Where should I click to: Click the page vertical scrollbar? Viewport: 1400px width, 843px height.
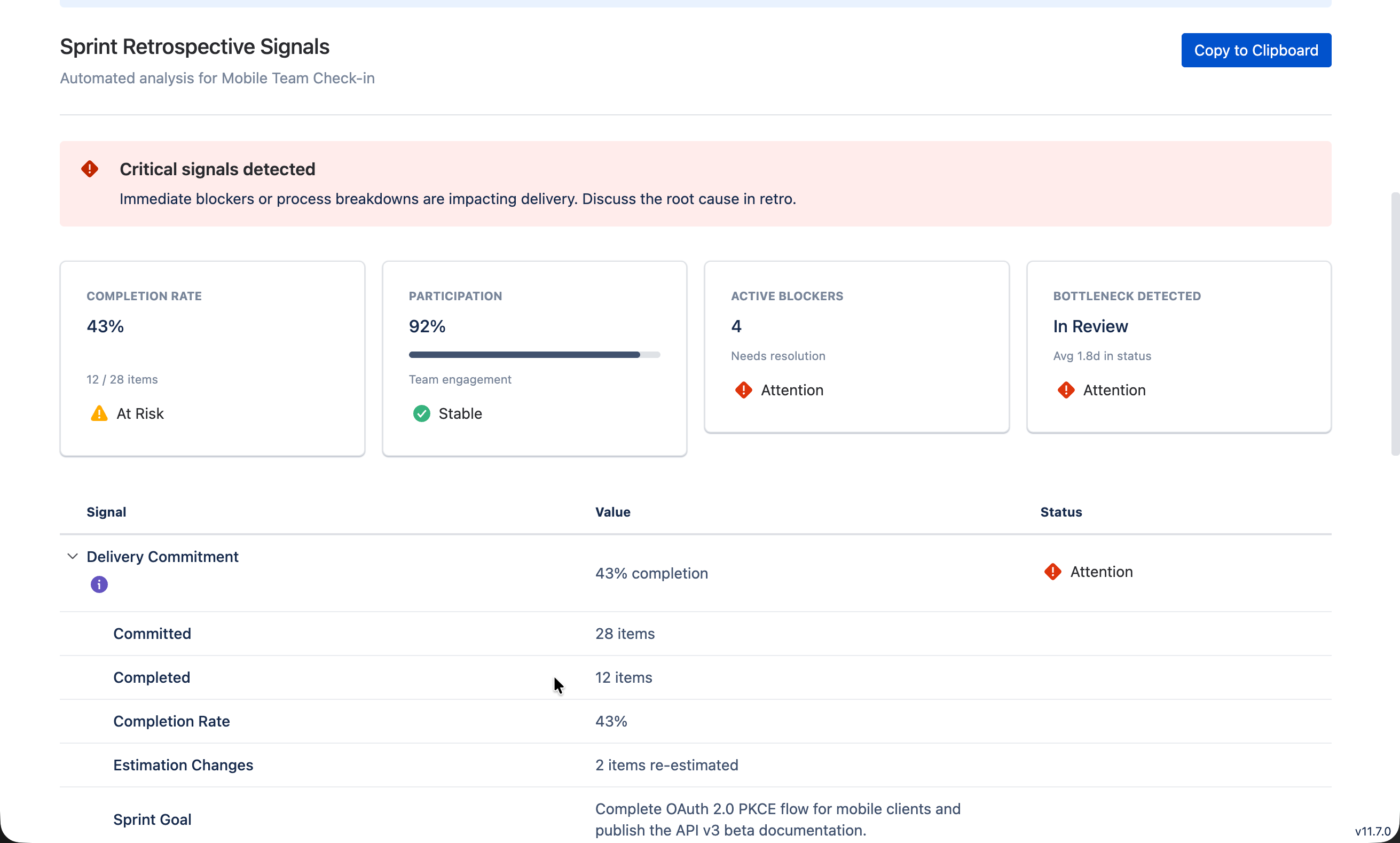(x=1394, y=324)
